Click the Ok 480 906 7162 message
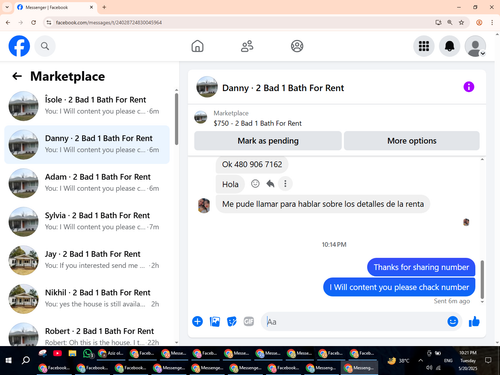 pos(252,164)
